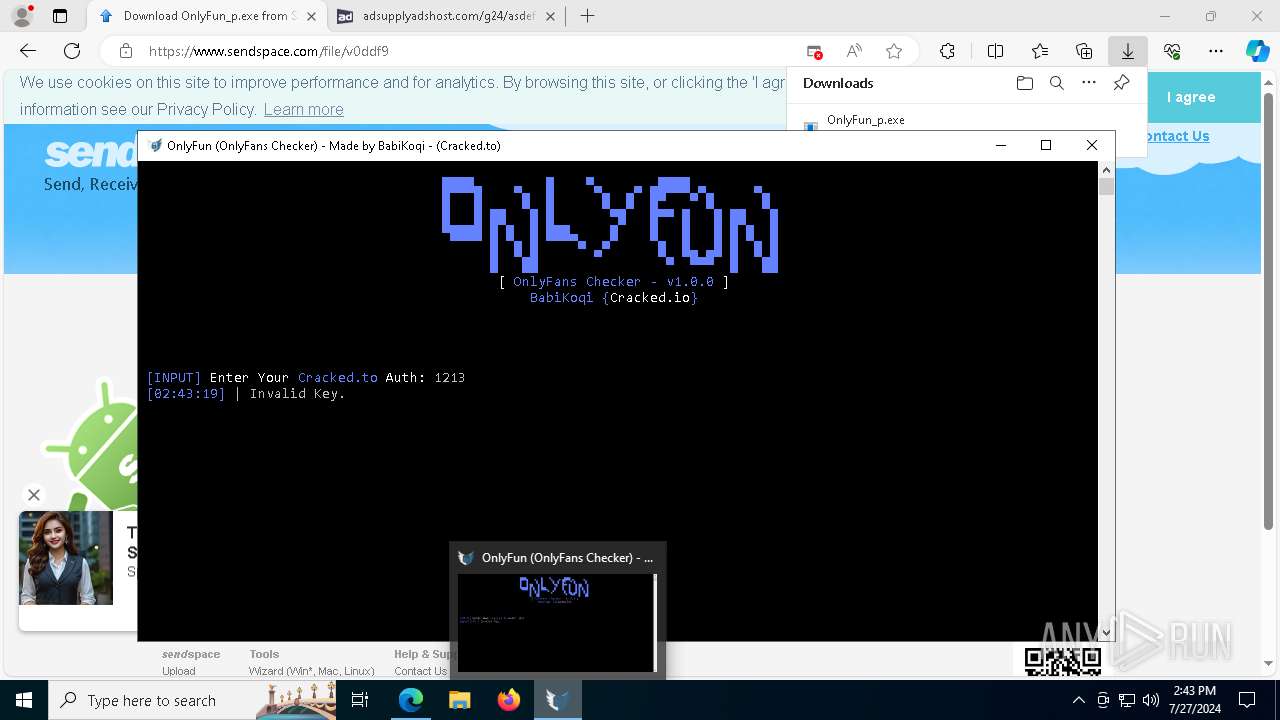Image resolution: width=1280 pixels, height=720 pixels.
Task: Click the Invalid Key message line
Action: [246, 394]
